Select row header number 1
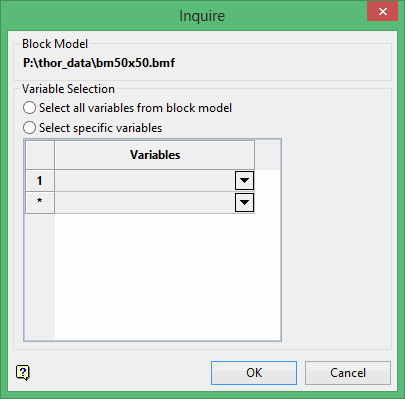Screen dimensions: 405x399 [x=40, y=181]
